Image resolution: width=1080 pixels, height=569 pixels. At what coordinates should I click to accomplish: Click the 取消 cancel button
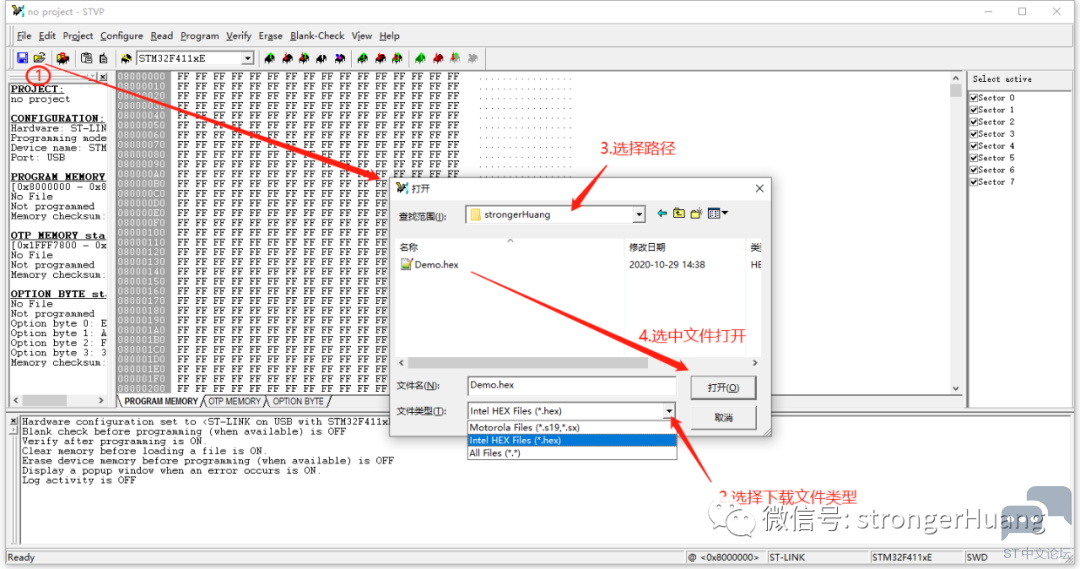click(723, 417)
